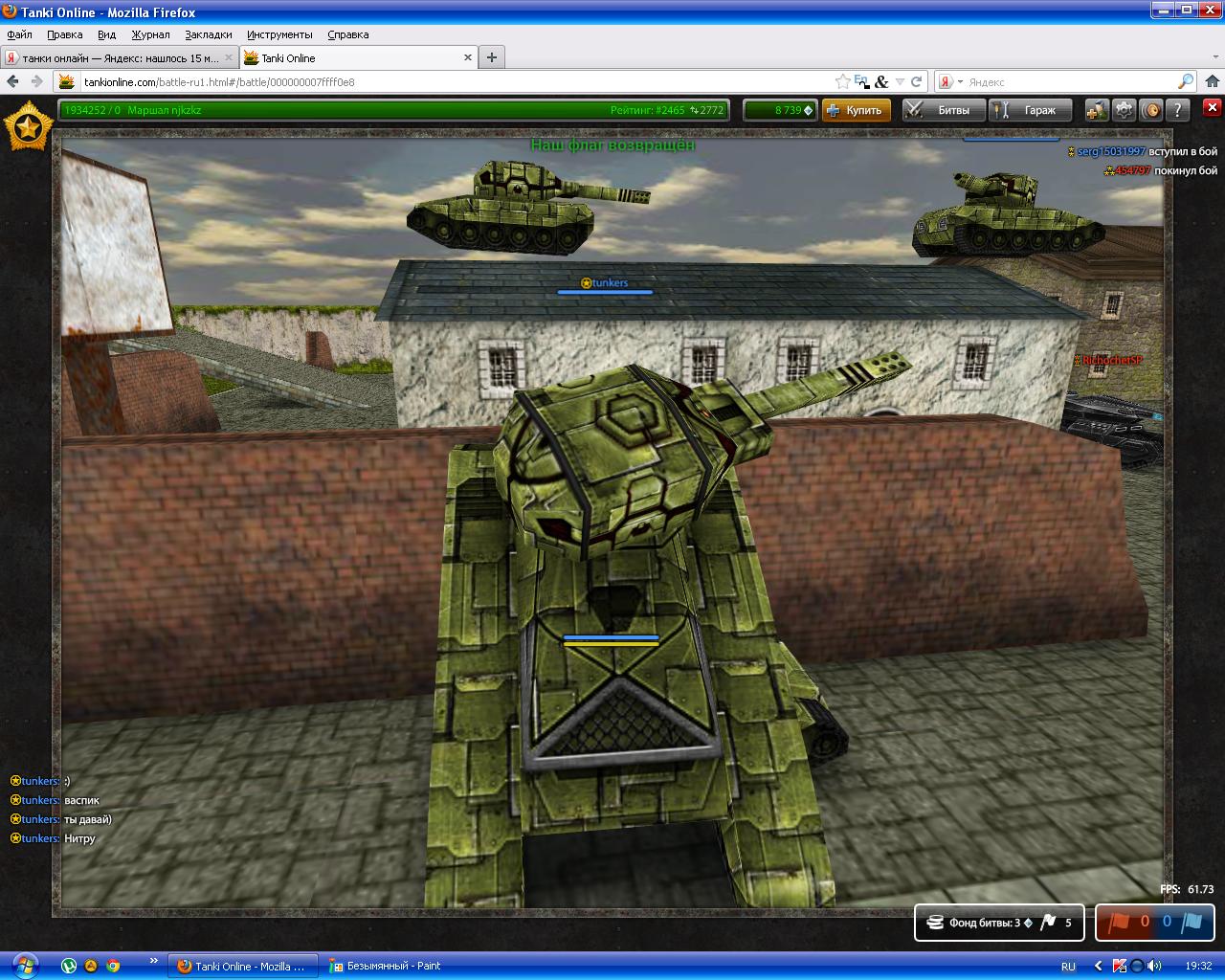Click the blue team flag score
This screenshot has width=1225, height=980.
click(1181, 923)
